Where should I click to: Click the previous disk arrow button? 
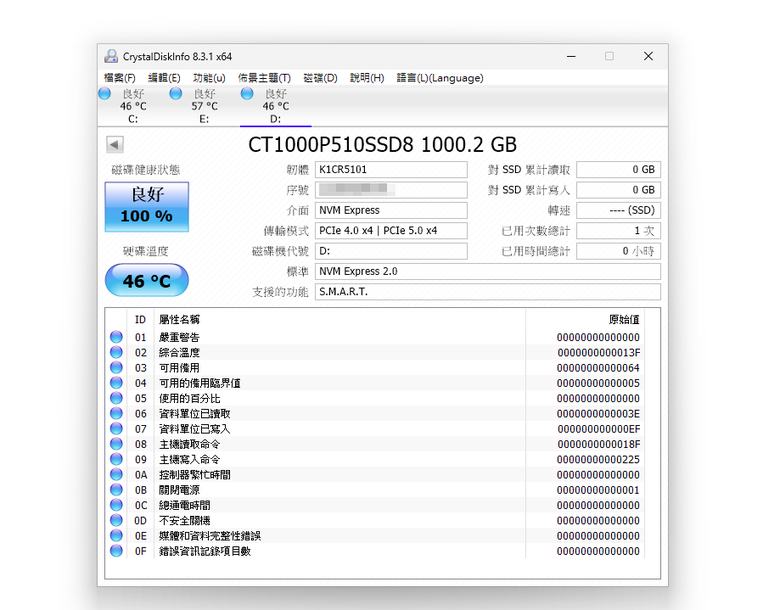tap(115, 145)
